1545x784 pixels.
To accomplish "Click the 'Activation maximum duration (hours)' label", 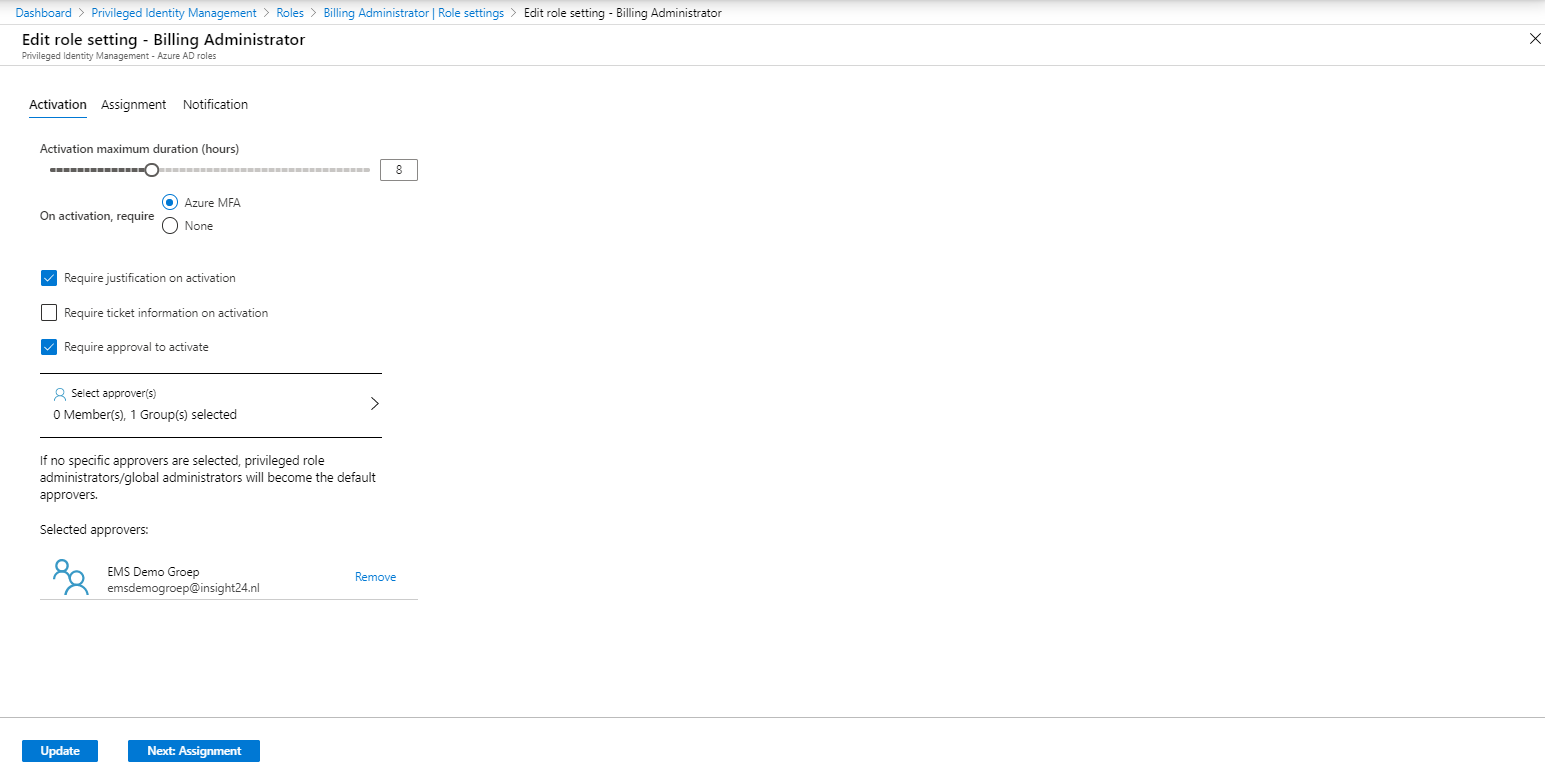I will (139, 148).
